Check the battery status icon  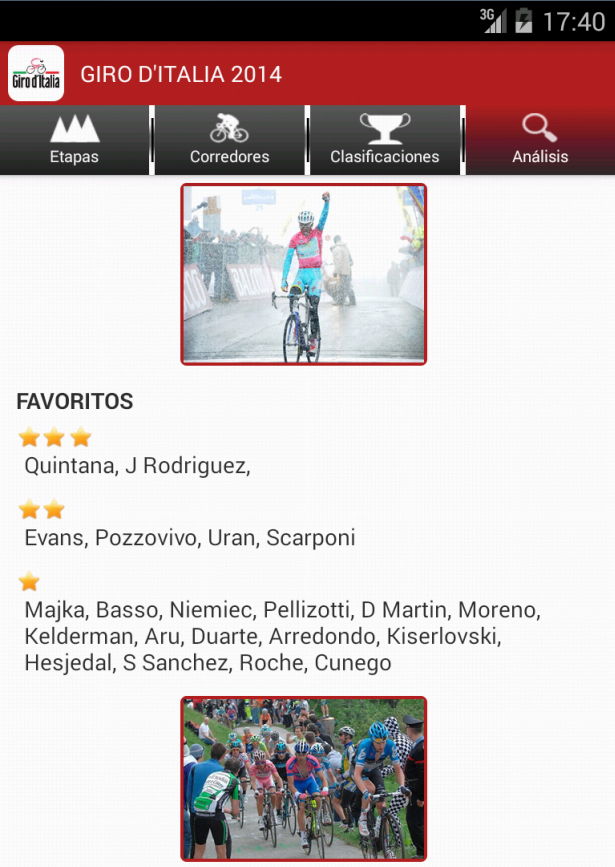pos(524,21)
